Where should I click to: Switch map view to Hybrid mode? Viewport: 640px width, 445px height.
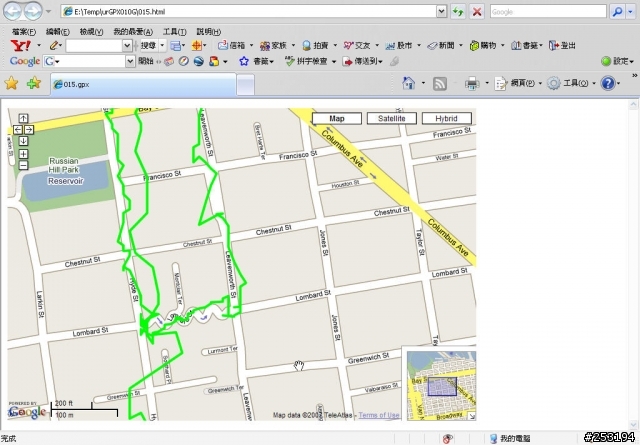[x=447, y=118]
